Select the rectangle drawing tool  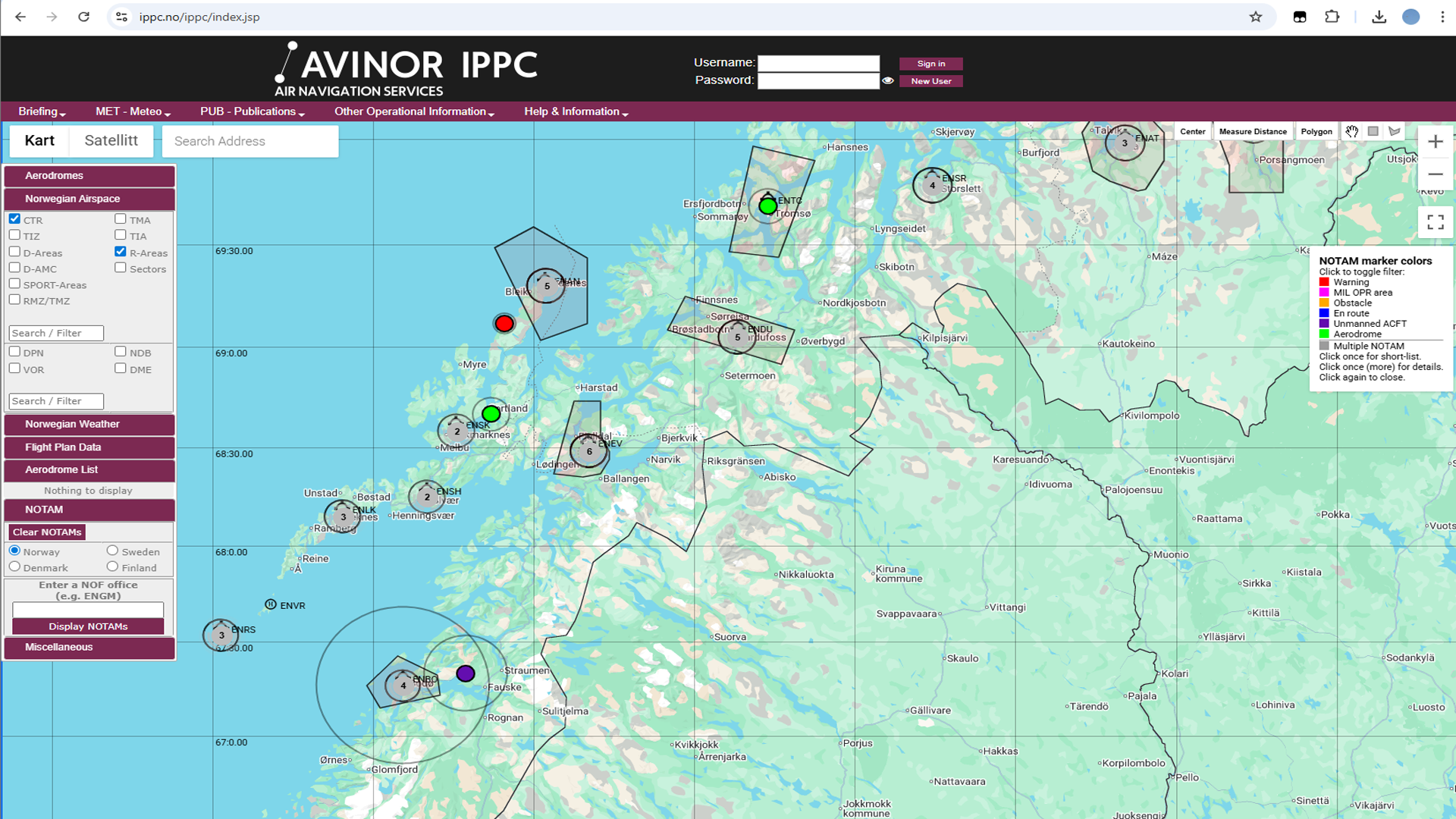(x=1373, y=131)
